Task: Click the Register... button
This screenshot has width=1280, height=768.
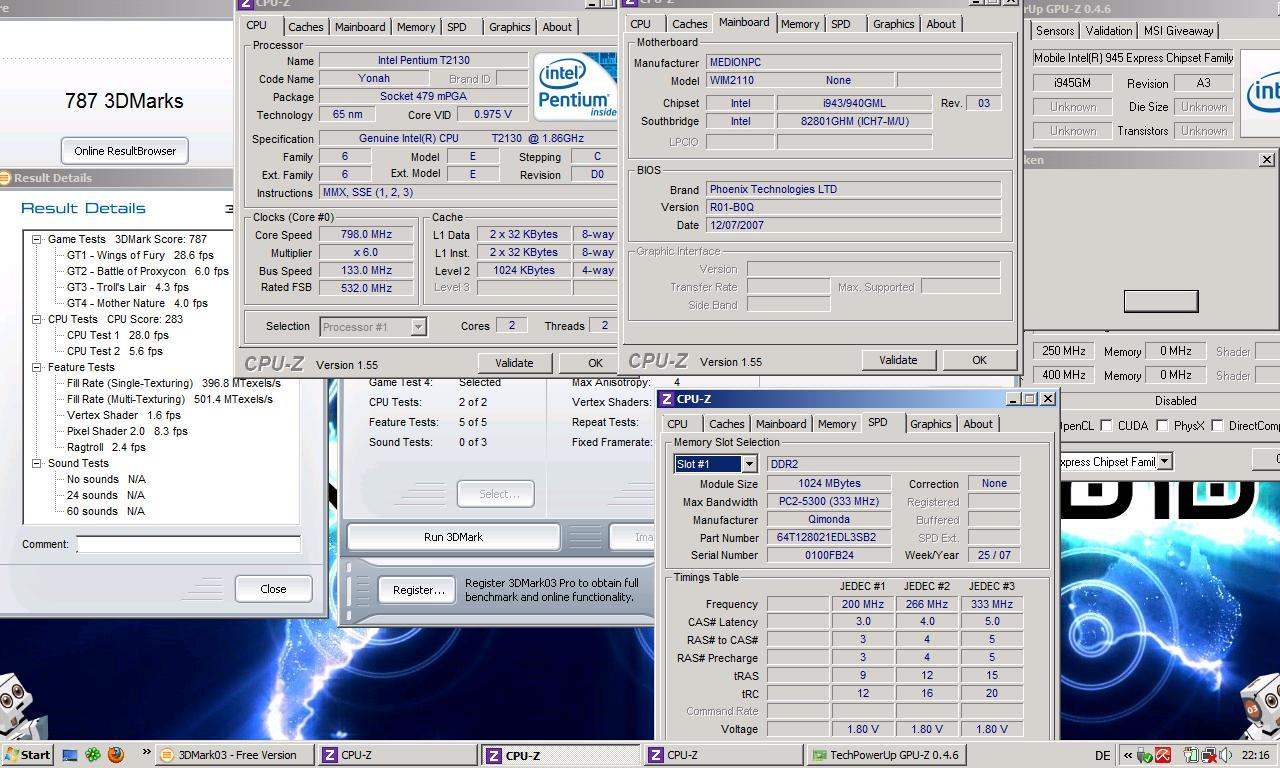Action: click(418, 590)
